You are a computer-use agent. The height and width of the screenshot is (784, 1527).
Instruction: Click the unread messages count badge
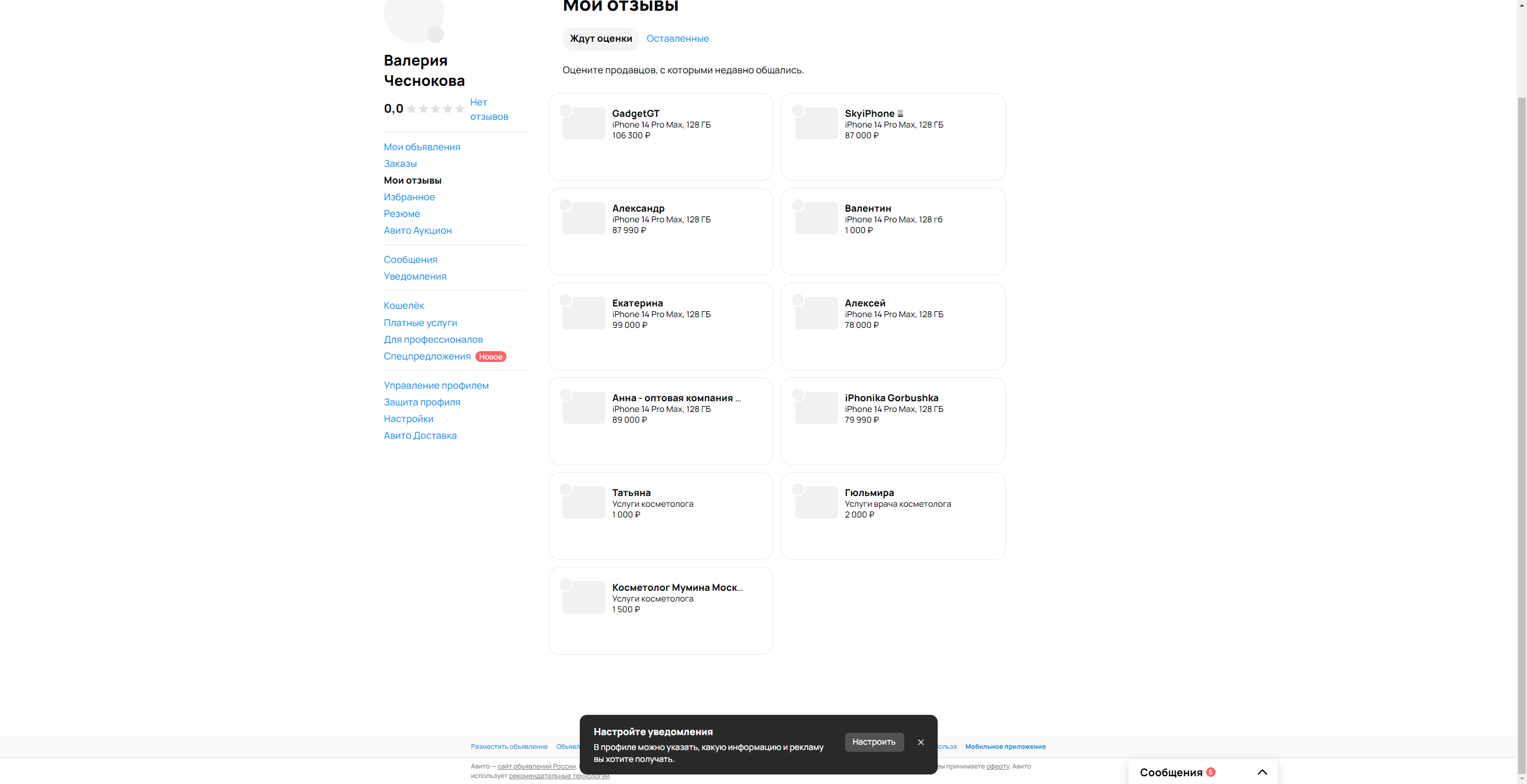[1210, 772]
